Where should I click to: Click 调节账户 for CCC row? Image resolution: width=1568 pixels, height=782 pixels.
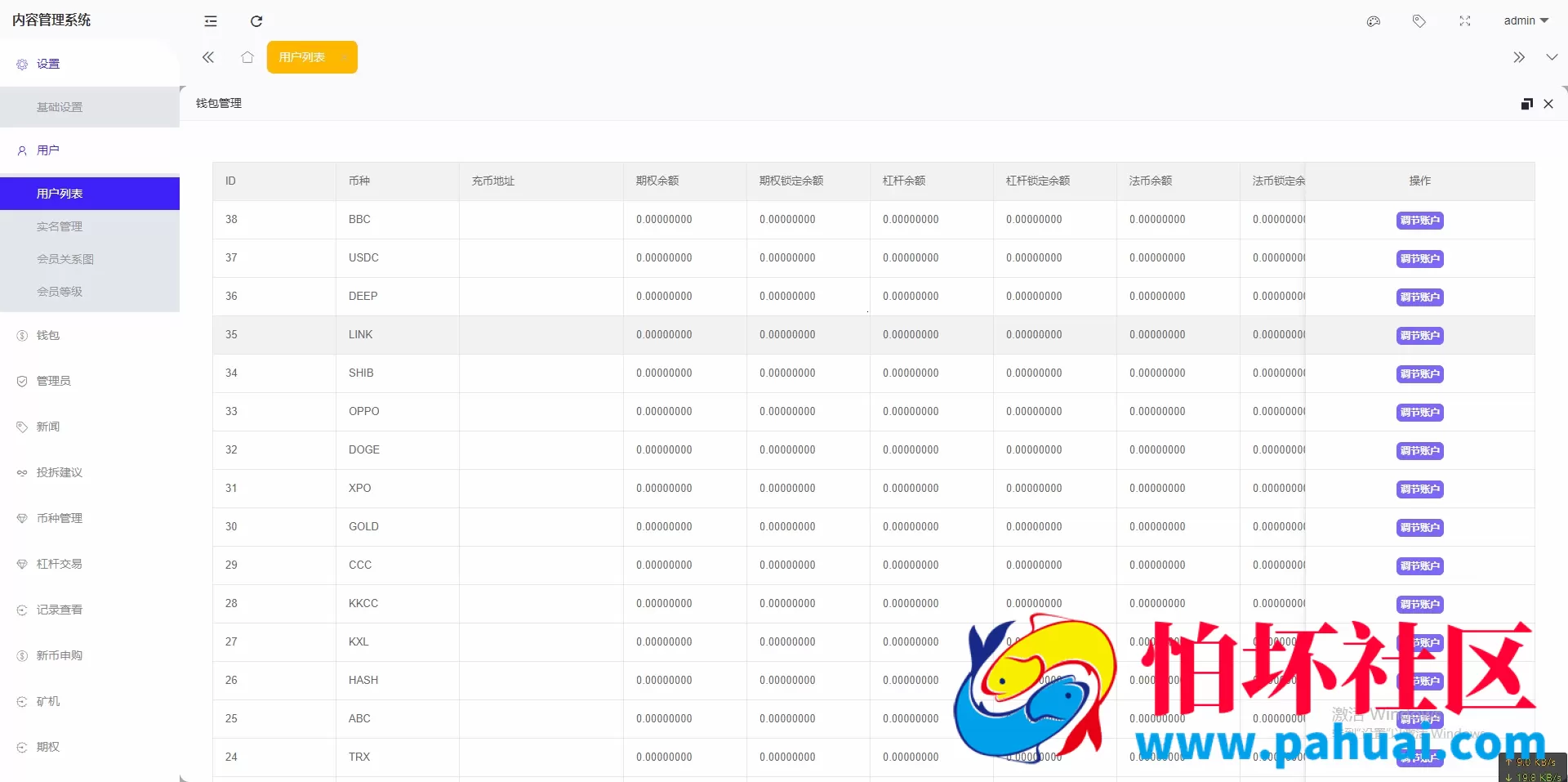tap(1419, 566)
